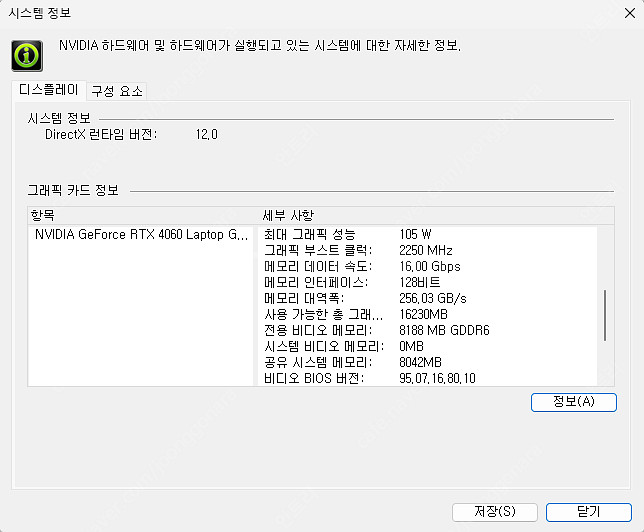Image resolution: width=644 pixels, height=532 pixels.
Task: Click the DirectX 런타임 버전 label
Action: point(101,135)
